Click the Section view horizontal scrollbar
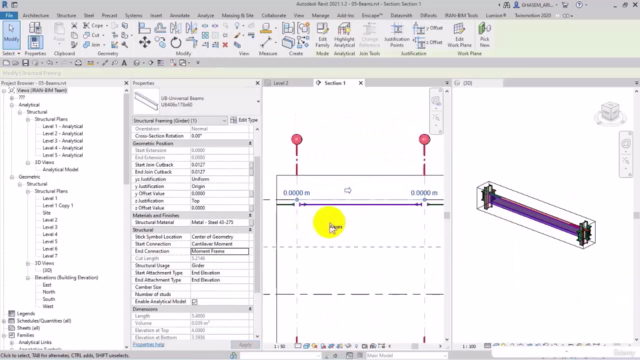 (415, 346)
